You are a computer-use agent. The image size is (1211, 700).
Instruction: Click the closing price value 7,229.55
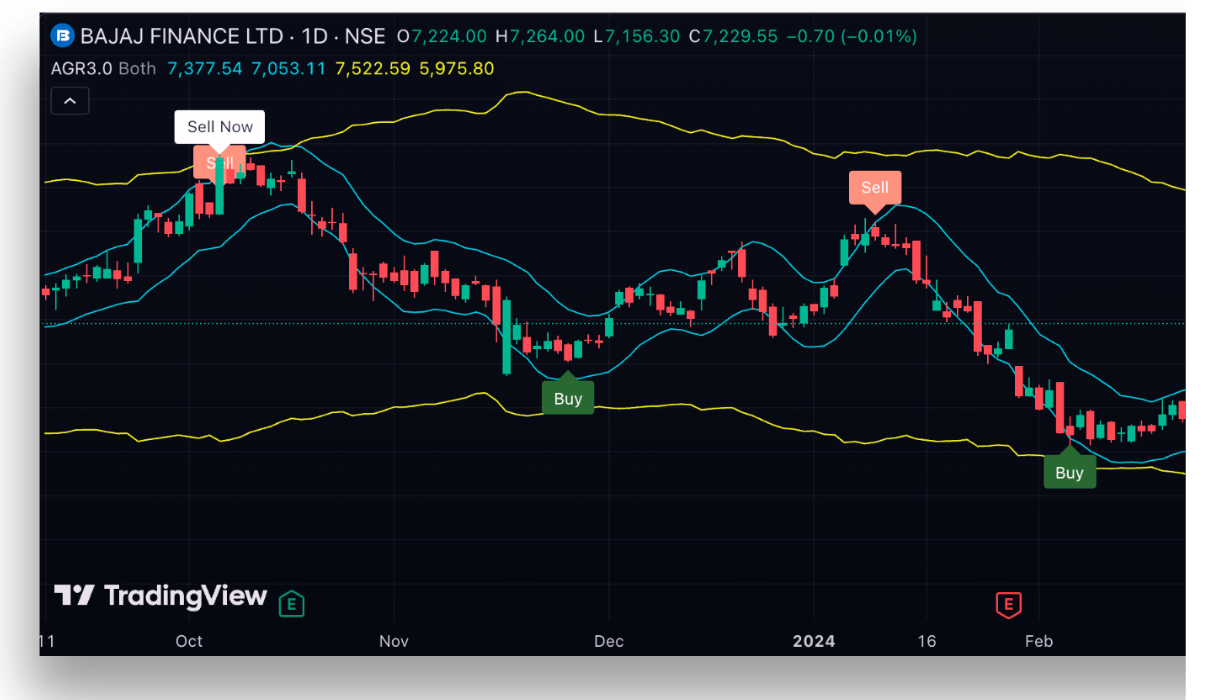740,36
